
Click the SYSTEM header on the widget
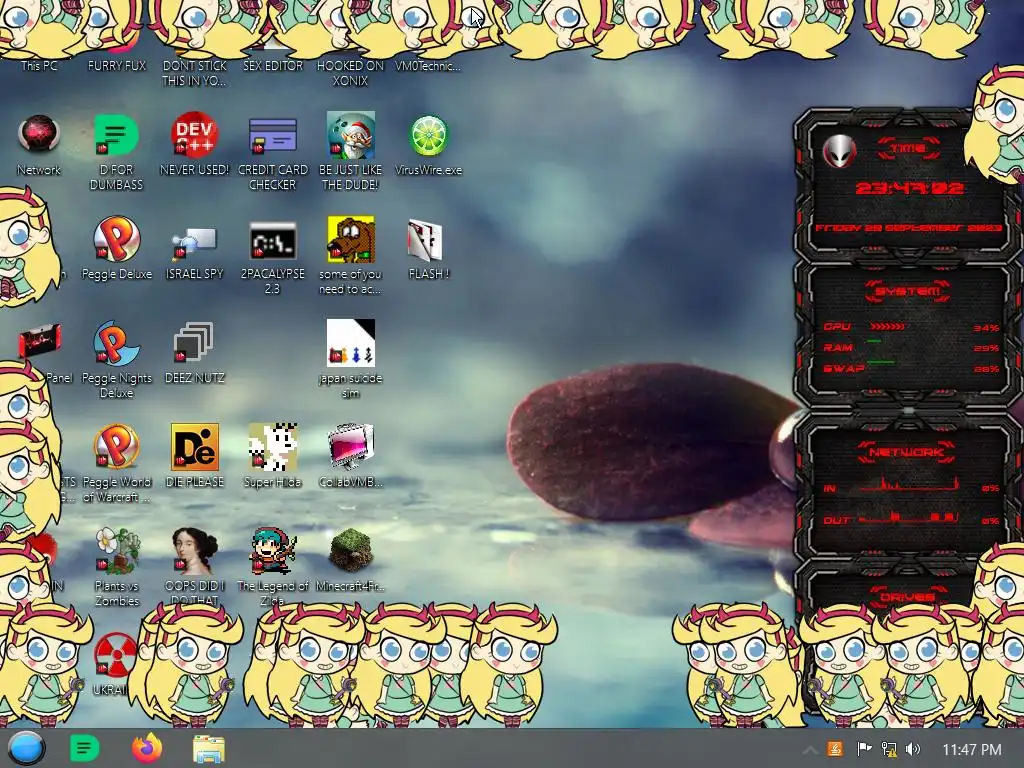click(908, 291)
